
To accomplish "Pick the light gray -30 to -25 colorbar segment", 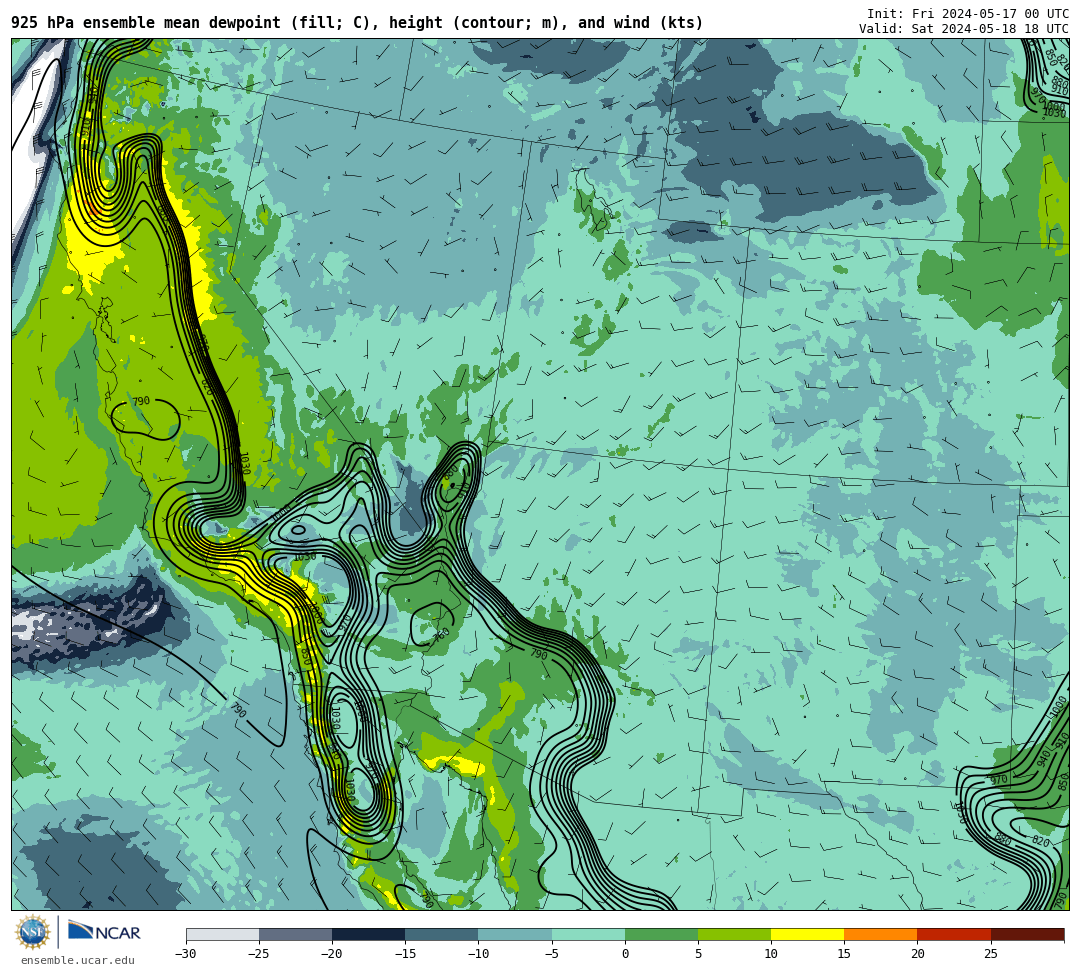I will coord(222,934).
